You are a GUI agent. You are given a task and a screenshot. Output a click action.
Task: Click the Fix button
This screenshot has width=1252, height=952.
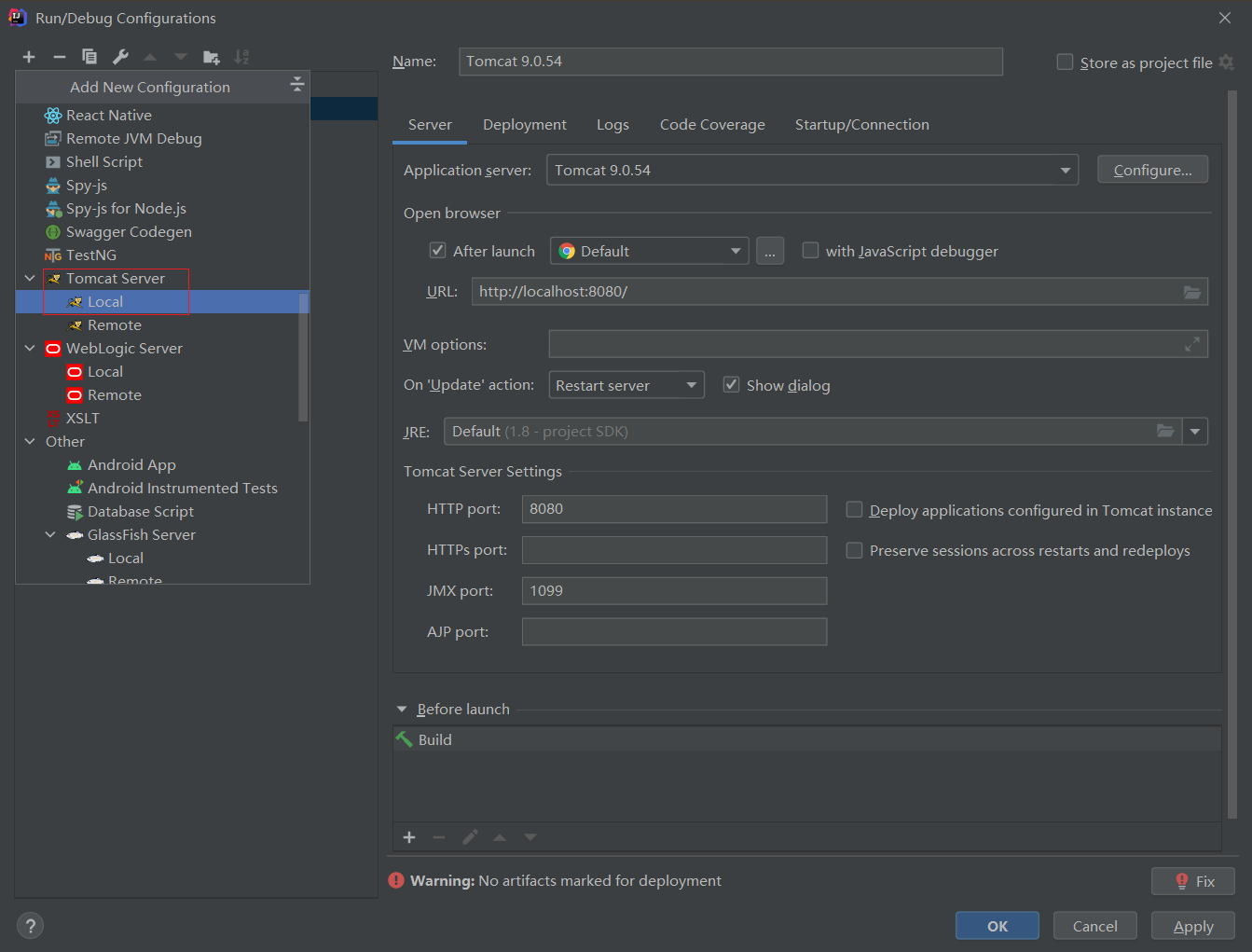coord(1193,881)
